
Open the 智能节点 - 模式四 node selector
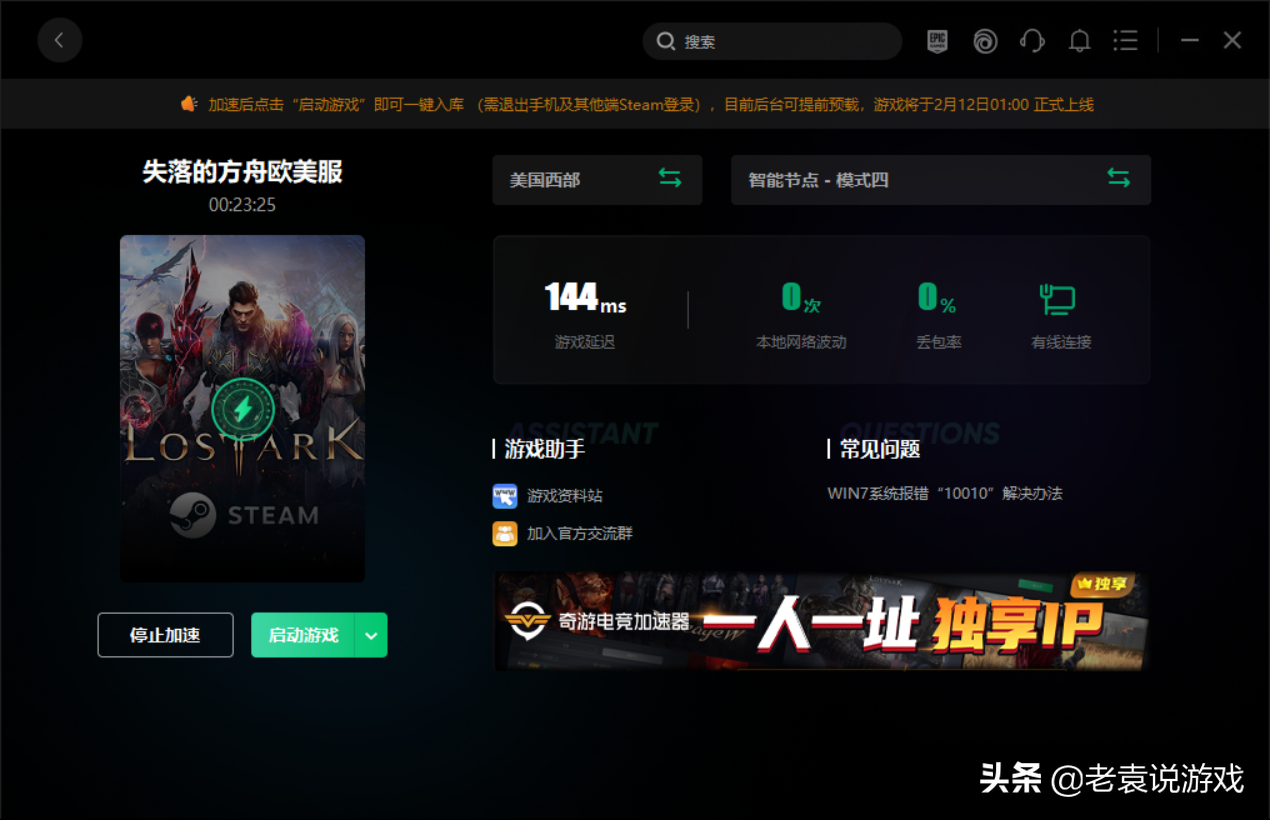900,180
